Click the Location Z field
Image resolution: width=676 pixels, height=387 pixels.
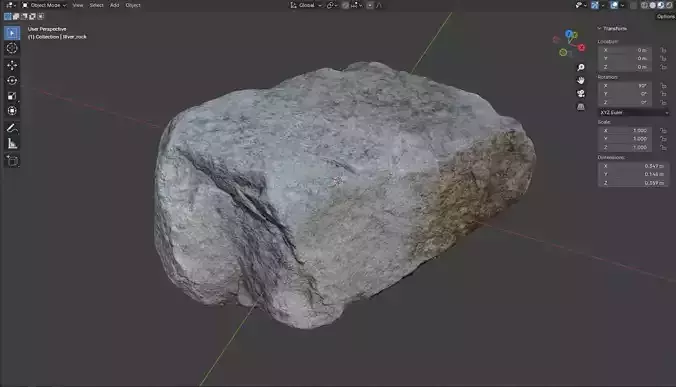(x=624, y=67)
